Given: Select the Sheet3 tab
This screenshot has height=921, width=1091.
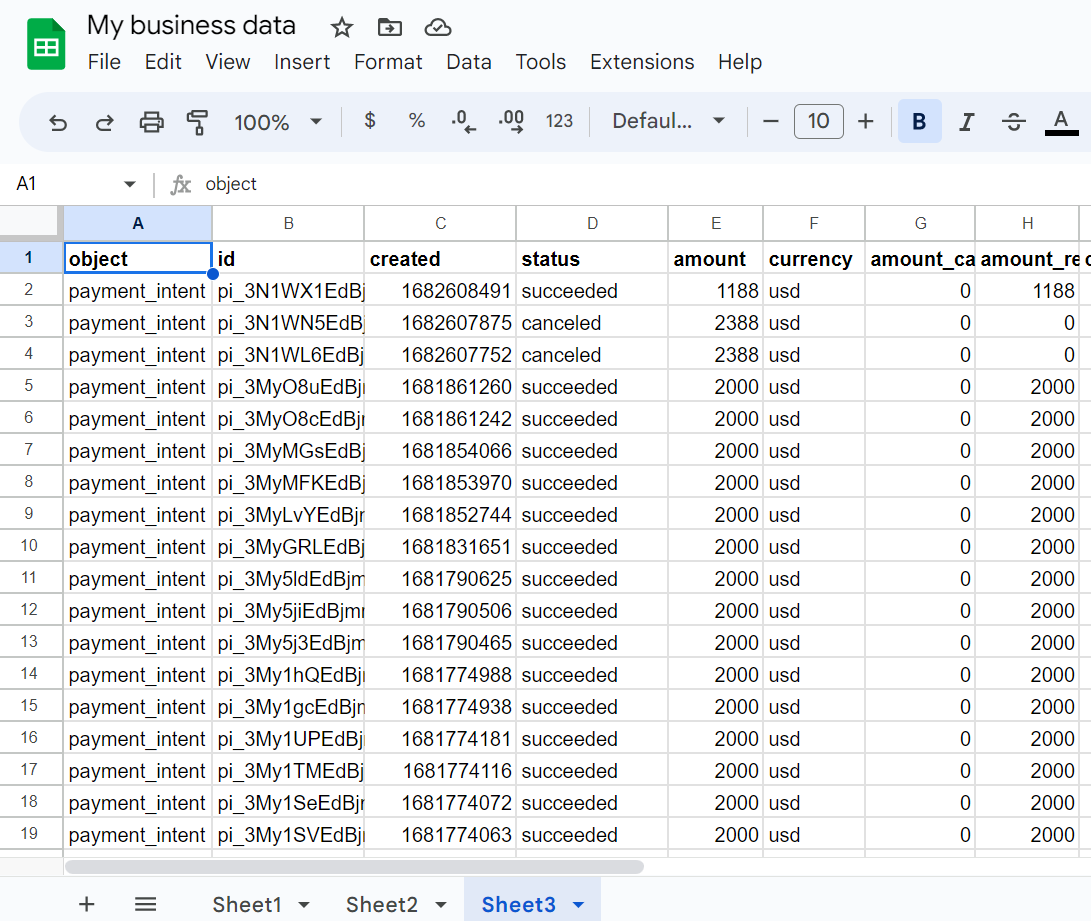Looking at the screenshot, I should (519, 904).
